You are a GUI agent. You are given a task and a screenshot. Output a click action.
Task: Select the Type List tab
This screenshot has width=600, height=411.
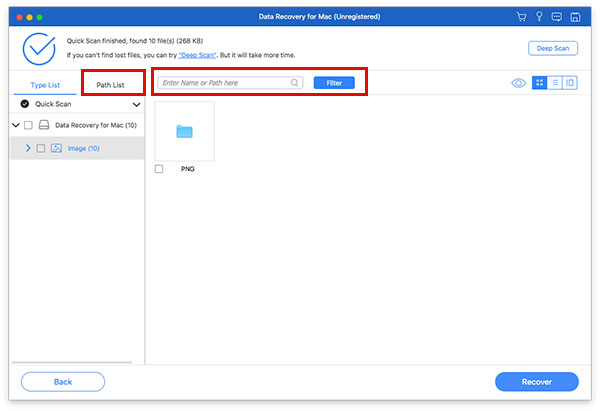[45, 85]
